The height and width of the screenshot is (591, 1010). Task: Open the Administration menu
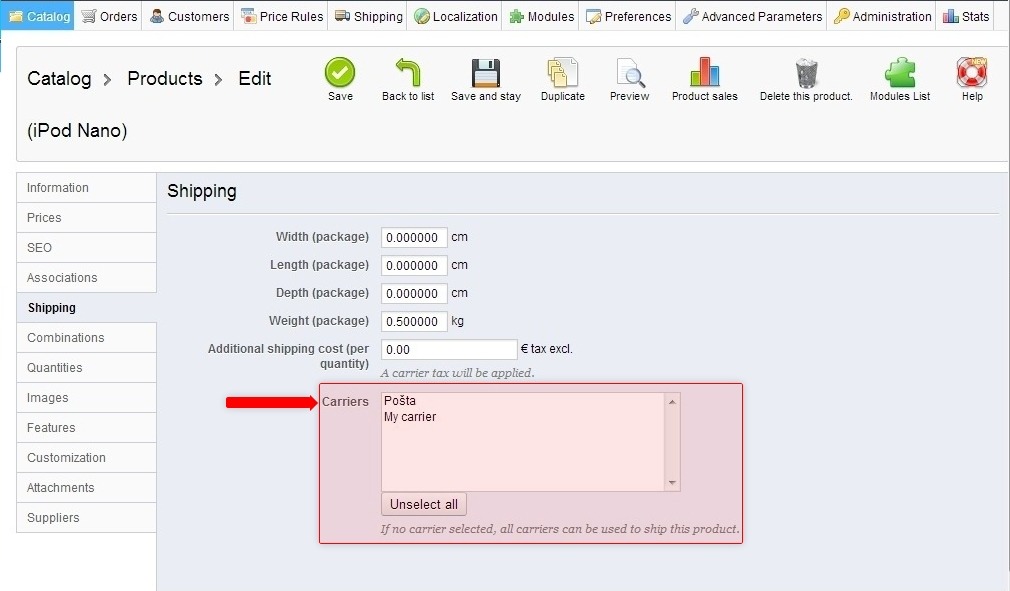click(882, 16)
